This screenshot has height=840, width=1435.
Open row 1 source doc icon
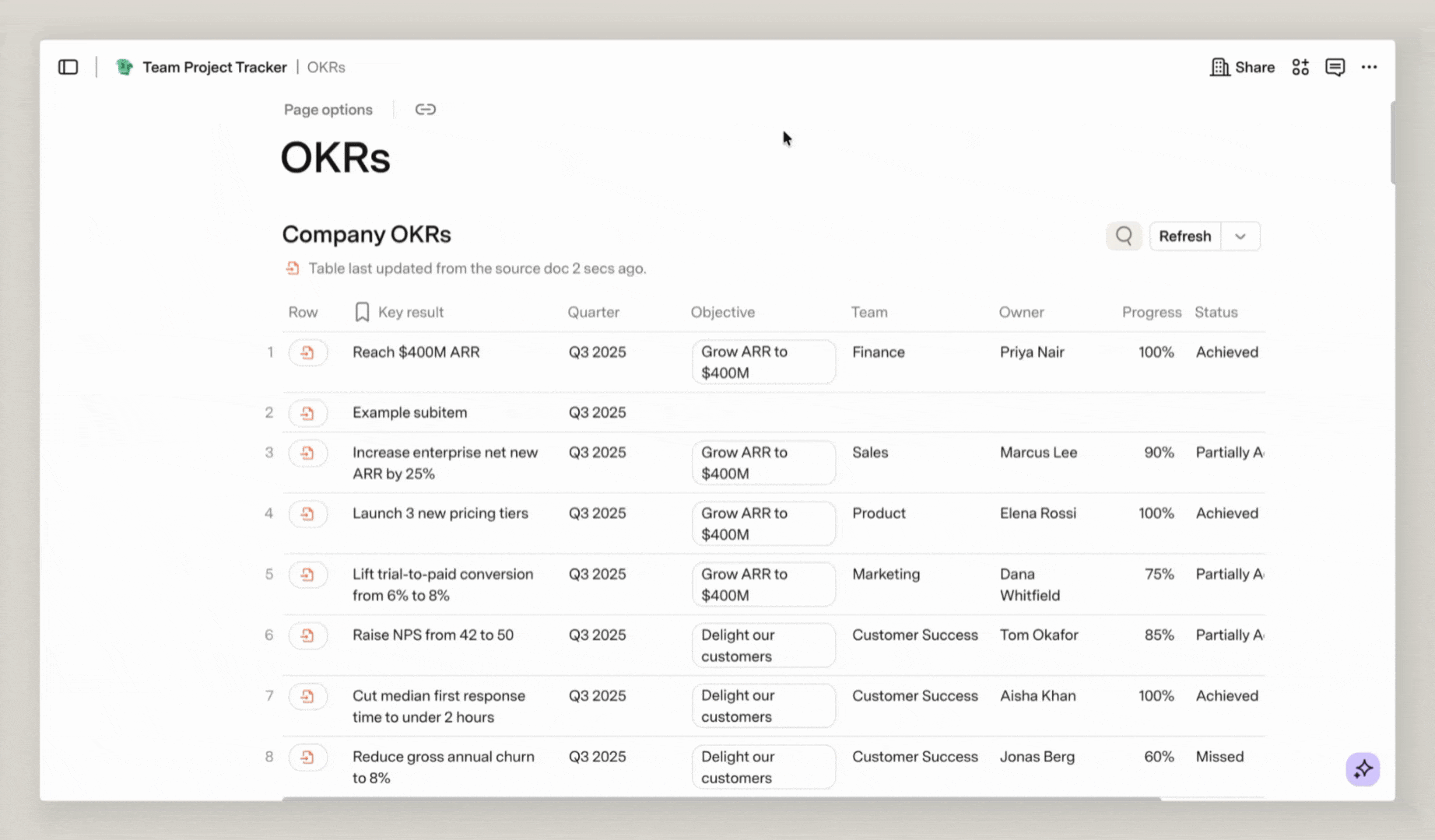pyautogui.click(x=307, y=352)
